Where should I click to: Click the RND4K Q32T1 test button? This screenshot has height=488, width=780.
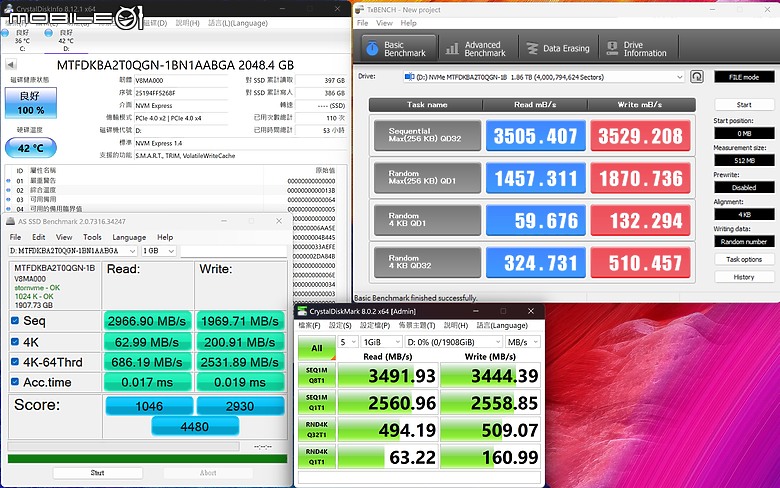pos(317,430)
